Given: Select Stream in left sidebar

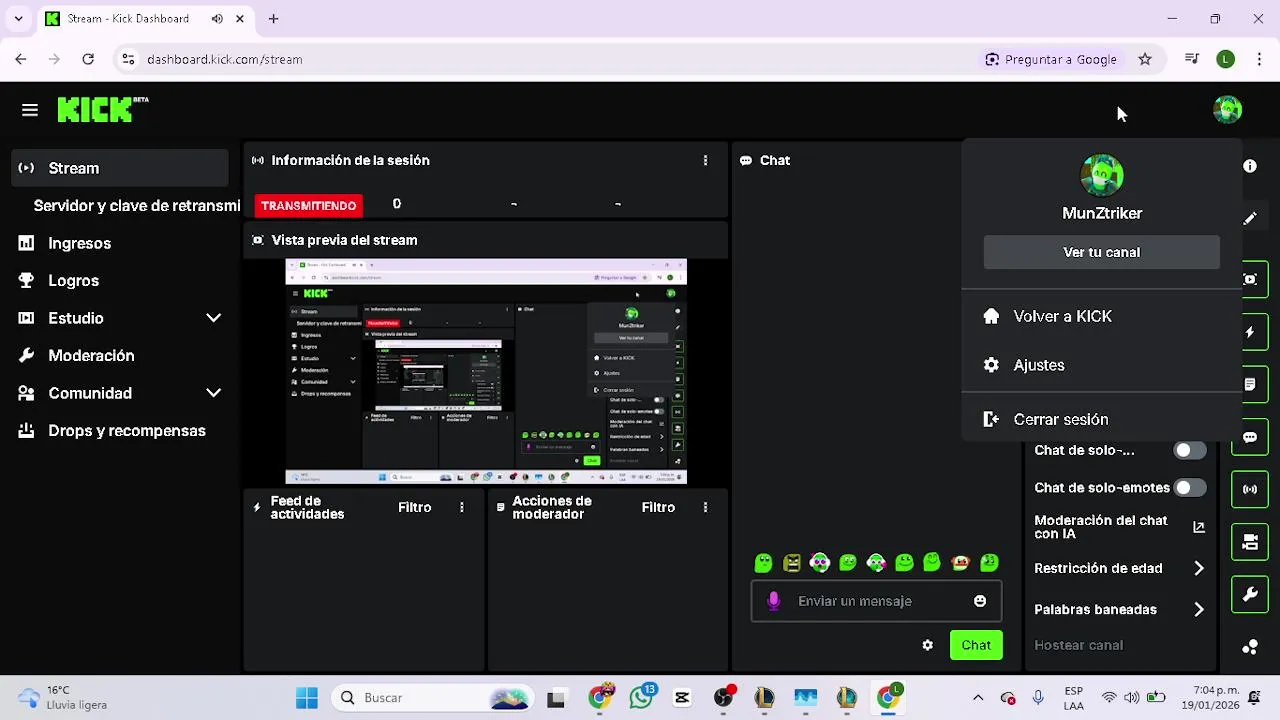Looking at the screenshot, I should click(x=120, y=168).
